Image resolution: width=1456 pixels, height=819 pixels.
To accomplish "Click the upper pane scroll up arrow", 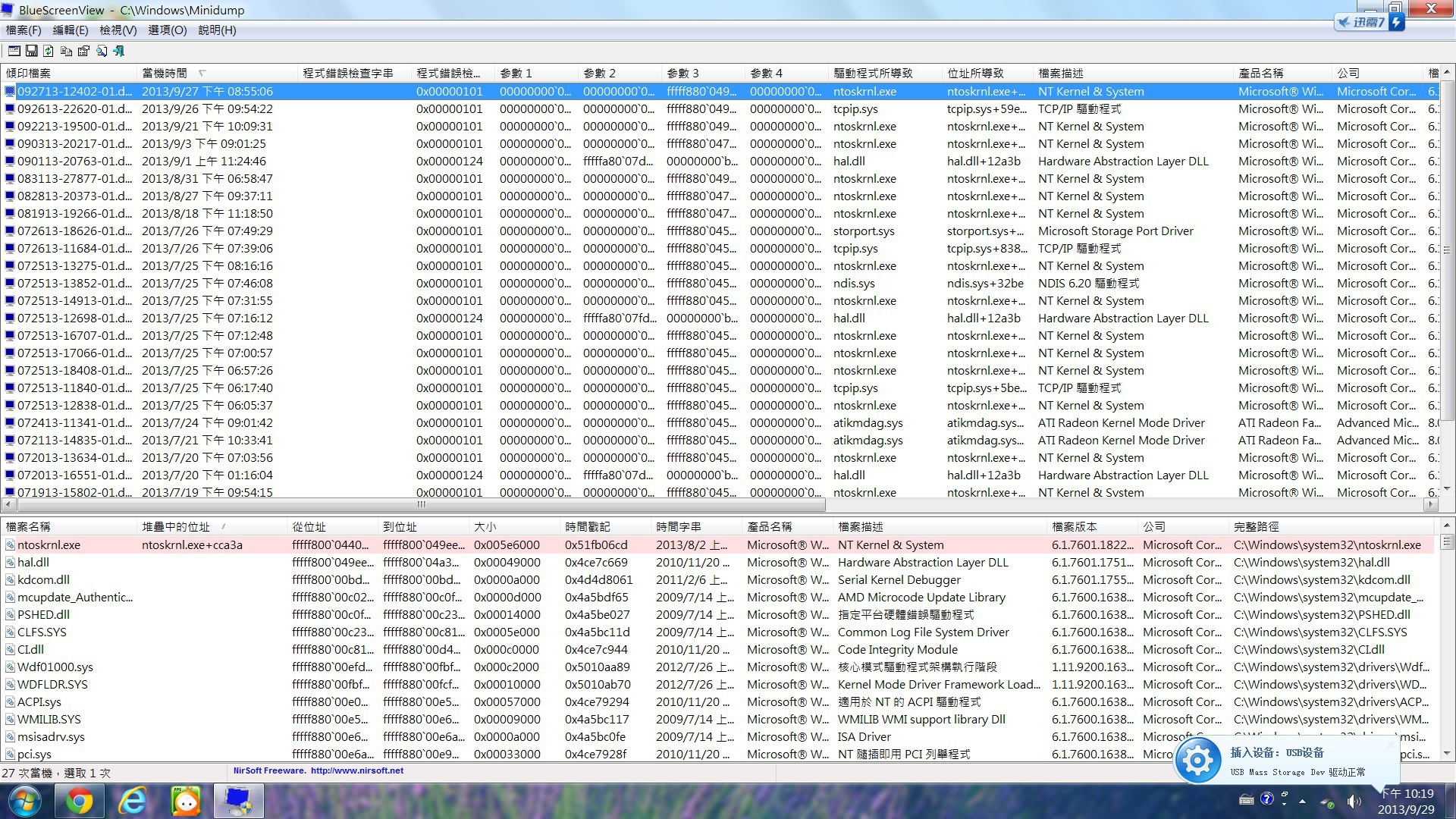I will pos(1447,72).
